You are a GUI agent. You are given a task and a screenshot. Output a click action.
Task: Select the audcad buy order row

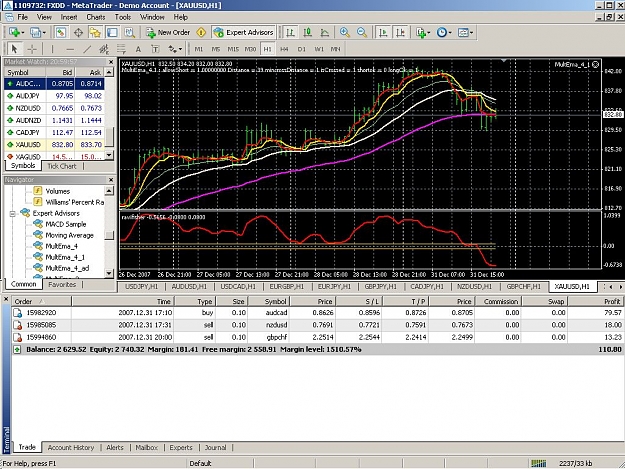(x=317, y=313)
